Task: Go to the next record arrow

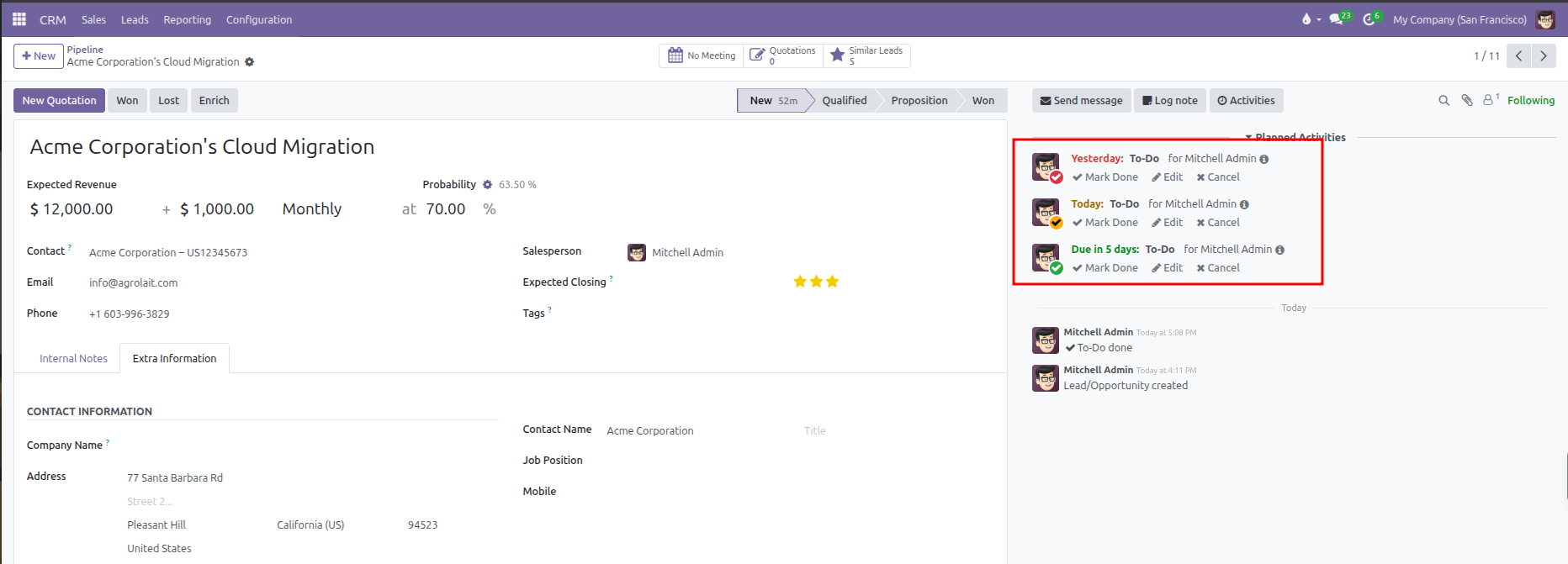Action: [x=1544, y=56]
